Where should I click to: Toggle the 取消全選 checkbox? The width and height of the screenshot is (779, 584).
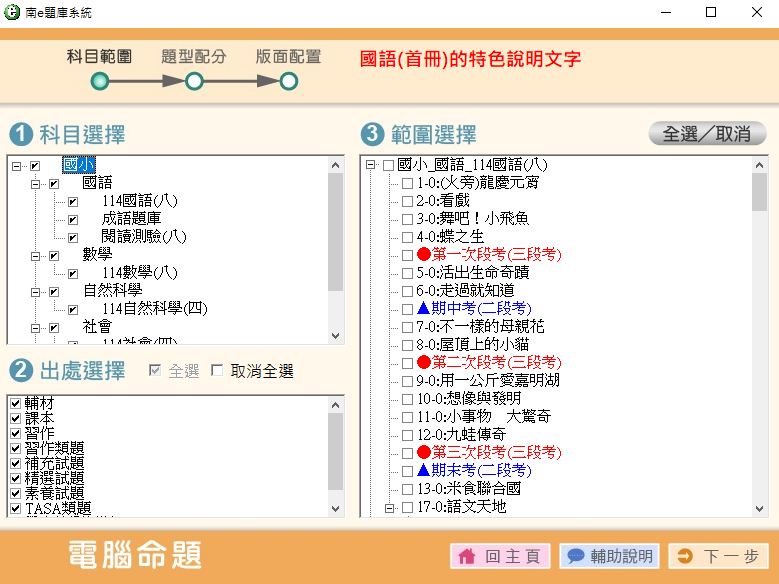217,371
